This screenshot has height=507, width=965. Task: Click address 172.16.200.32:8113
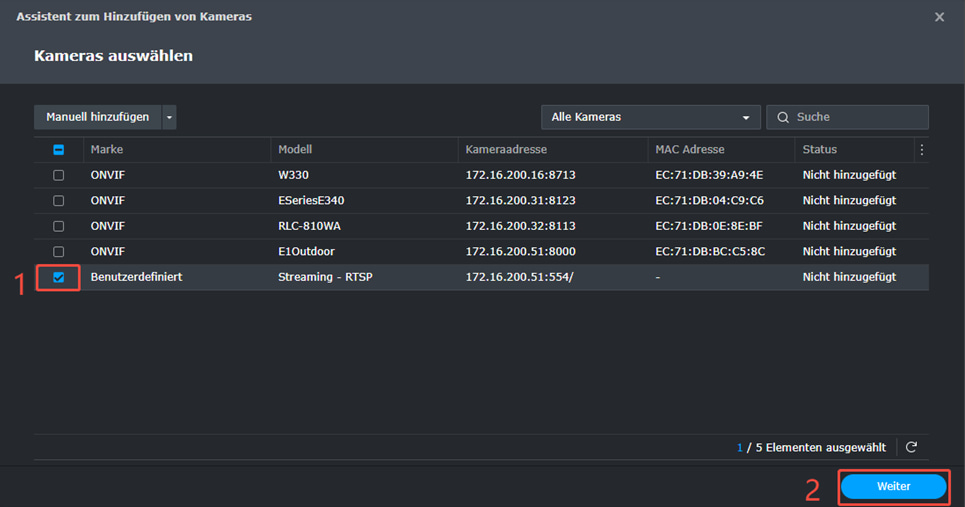521,226
